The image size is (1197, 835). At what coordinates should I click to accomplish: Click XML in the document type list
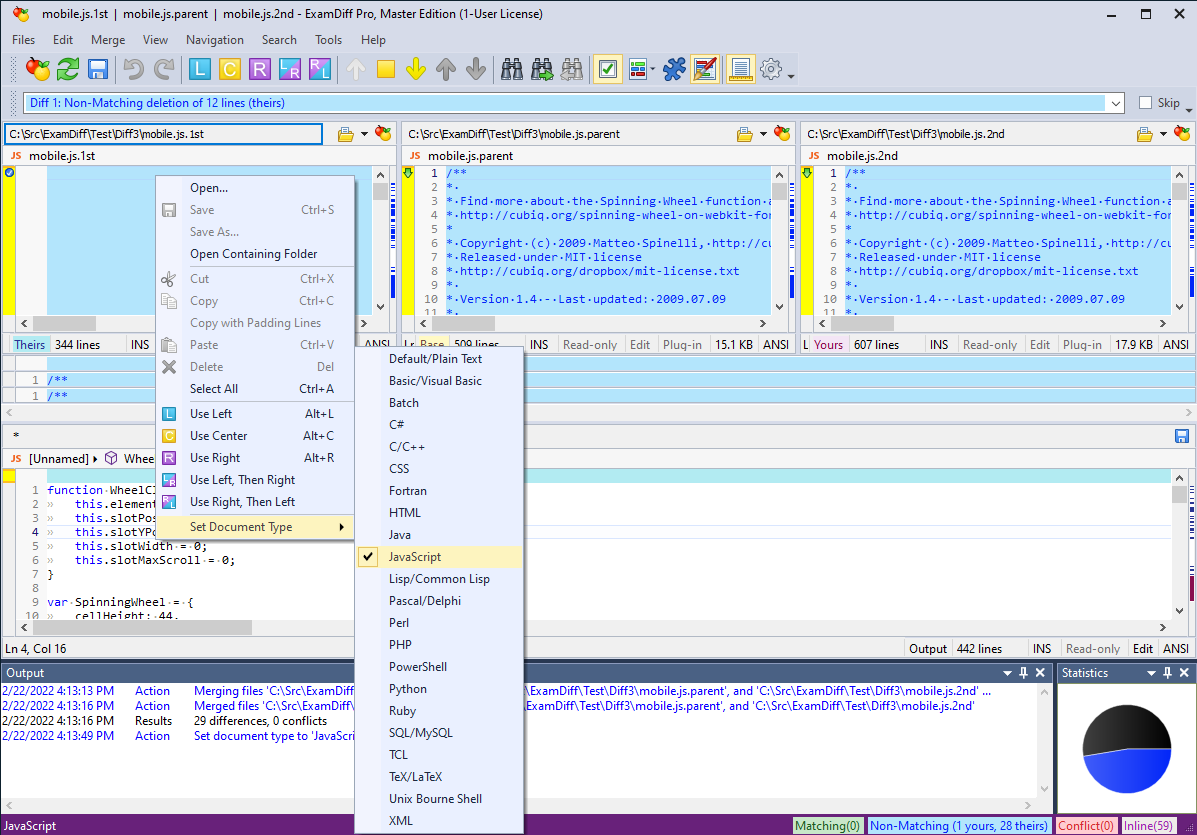point(440,821)
